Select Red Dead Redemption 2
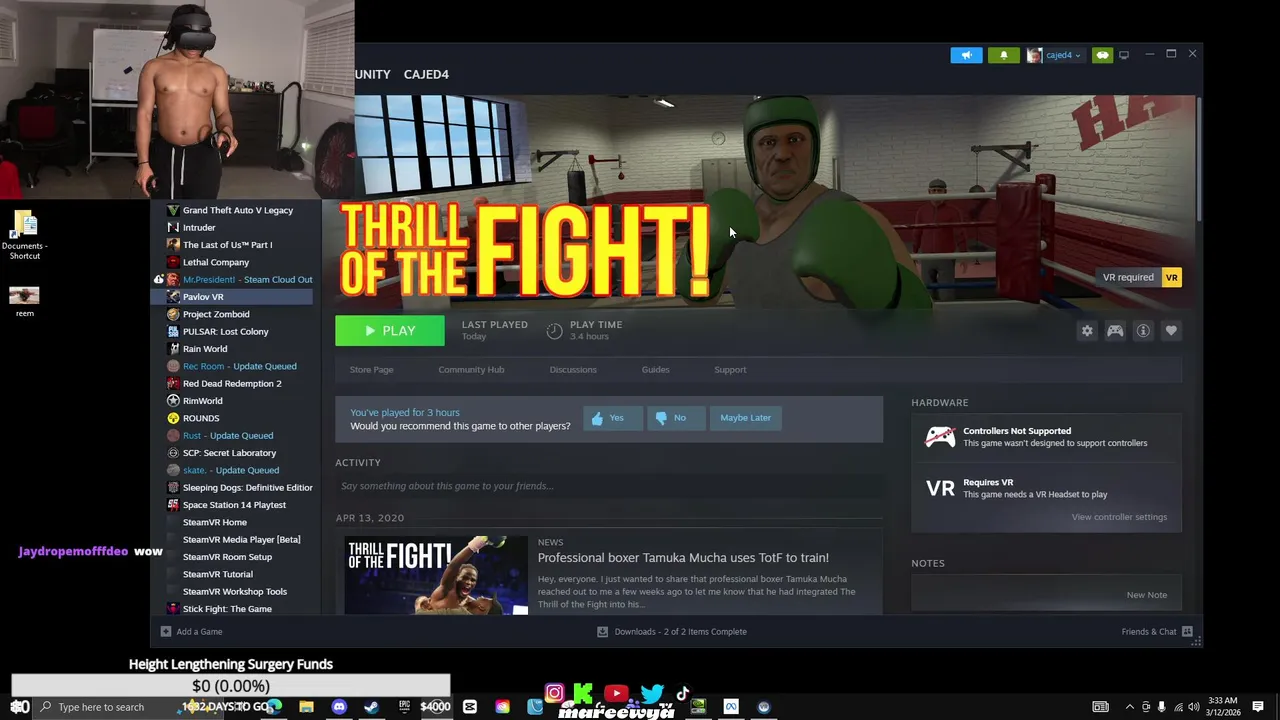The height and width of the screenshot is (720, 1280). (x=232, y=384)
